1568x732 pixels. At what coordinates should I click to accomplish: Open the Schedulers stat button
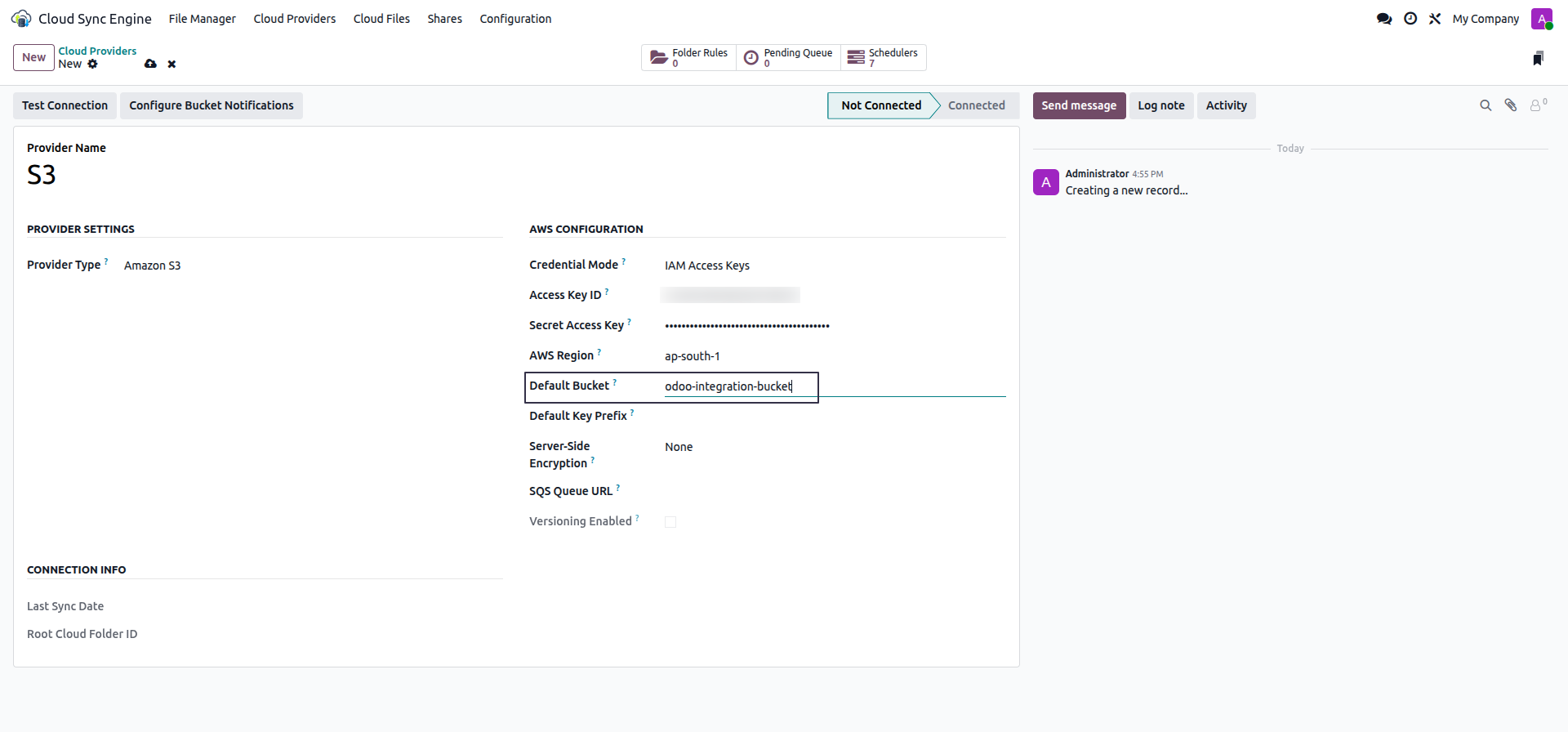pyautogui.click(x=883, y=57)
